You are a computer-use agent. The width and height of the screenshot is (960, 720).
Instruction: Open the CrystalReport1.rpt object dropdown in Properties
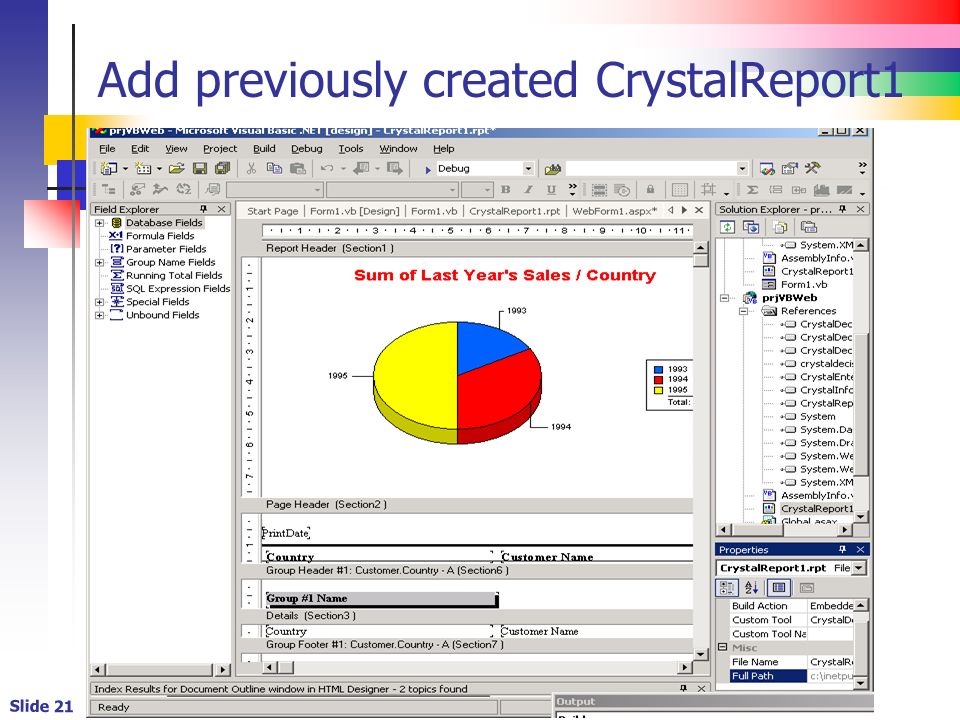(859, 568)
